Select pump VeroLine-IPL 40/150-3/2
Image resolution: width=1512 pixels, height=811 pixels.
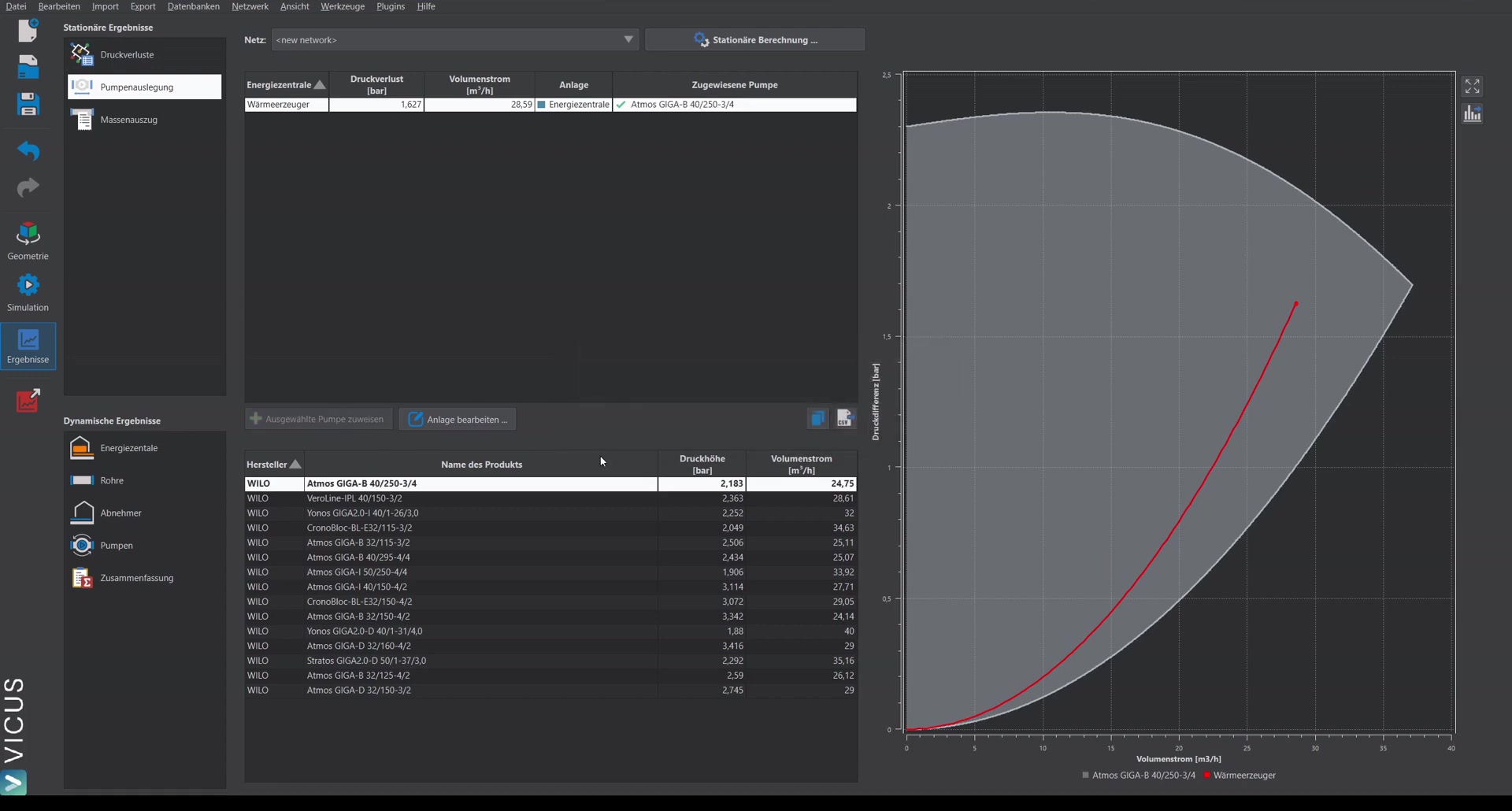point(550,498)
